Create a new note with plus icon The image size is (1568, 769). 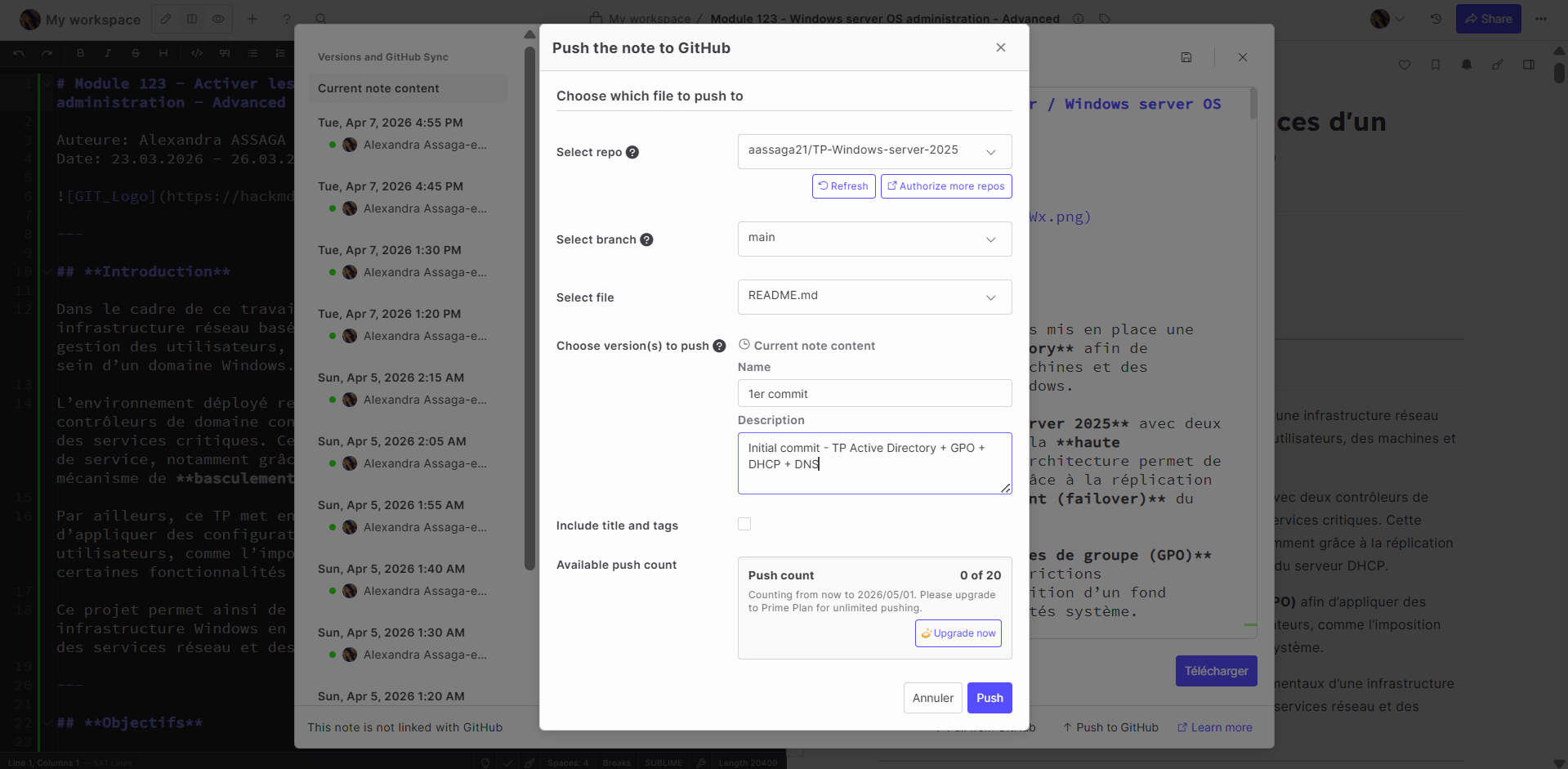click(x=252, y=19)
